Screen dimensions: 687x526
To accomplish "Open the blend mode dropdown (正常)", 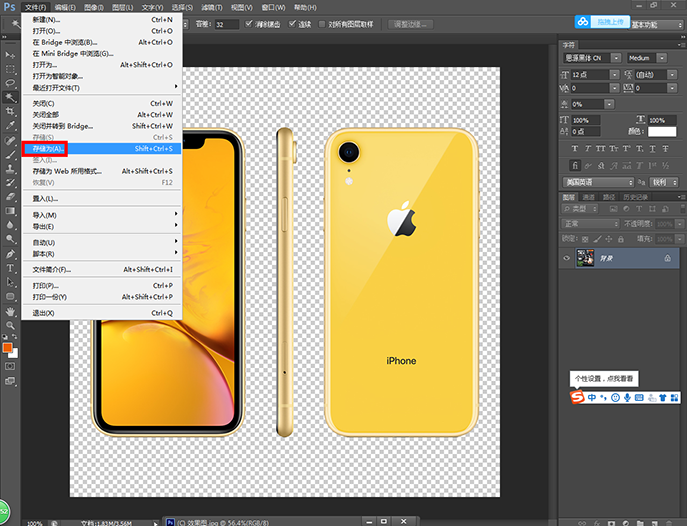I will click(590, 224).
